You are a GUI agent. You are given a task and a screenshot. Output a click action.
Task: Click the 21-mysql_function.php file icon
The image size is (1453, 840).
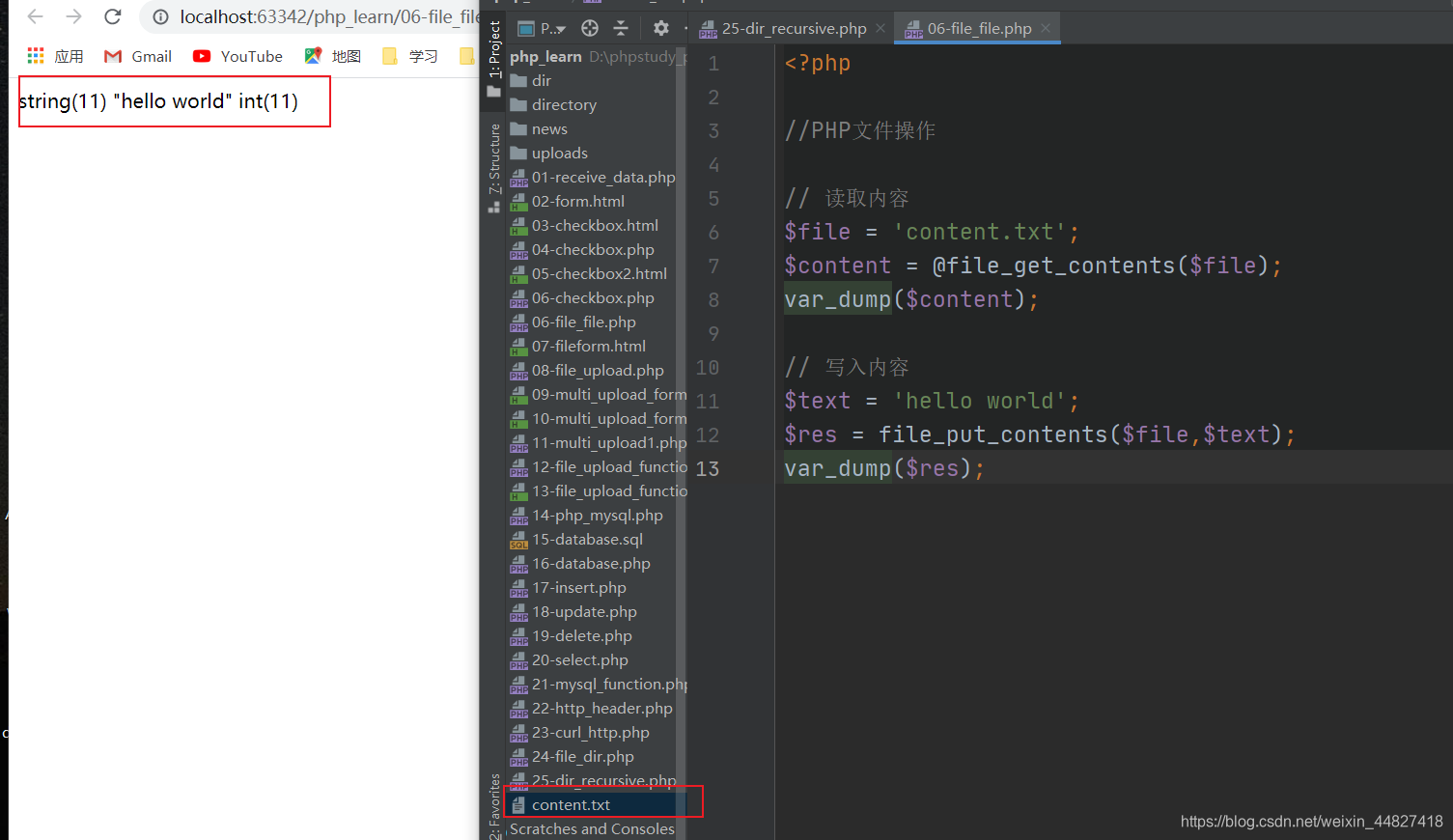pos(519,685)
